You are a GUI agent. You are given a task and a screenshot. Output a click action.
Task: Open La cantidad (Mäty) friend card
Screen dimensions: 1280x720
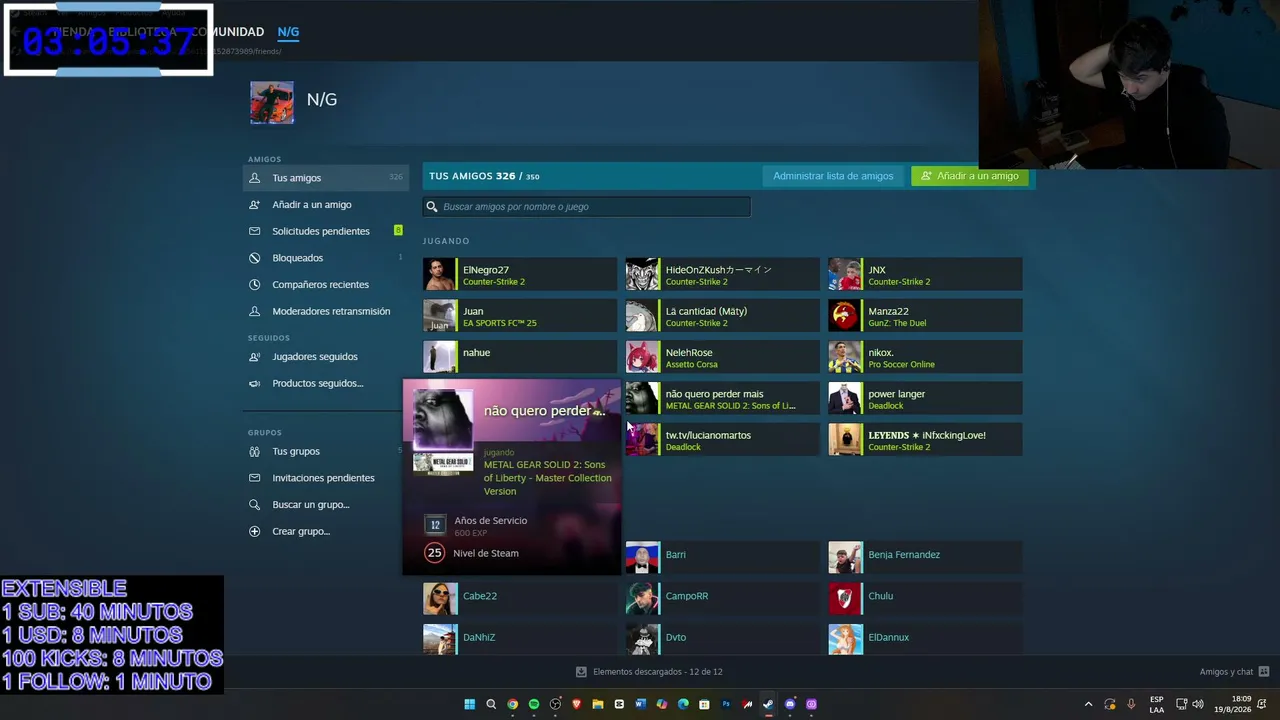click(x=723, y=316)
